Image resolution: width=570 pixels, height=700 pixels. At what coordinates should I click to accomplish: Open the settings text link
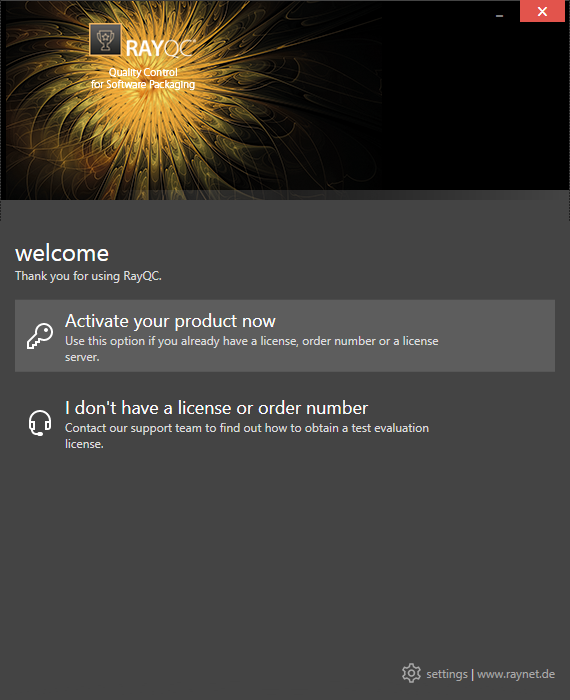(x=447, y=674)
